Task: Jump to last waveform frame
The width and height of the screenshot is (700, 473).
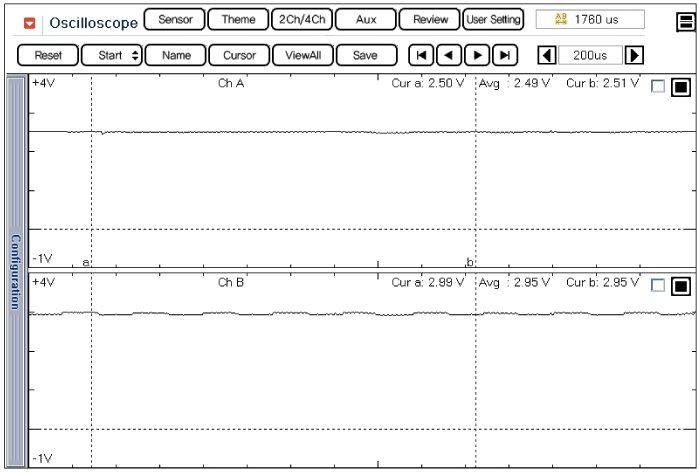Action: click(x=506, y=55)
